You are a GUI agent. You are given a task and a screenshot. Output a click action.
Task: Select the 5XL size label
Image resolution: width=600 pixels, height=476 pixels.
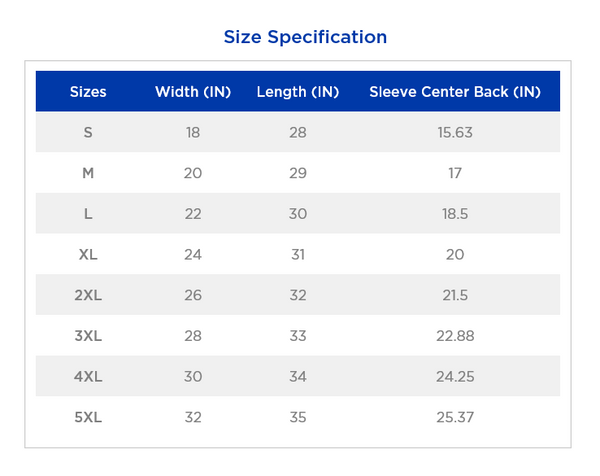(88, 417)
